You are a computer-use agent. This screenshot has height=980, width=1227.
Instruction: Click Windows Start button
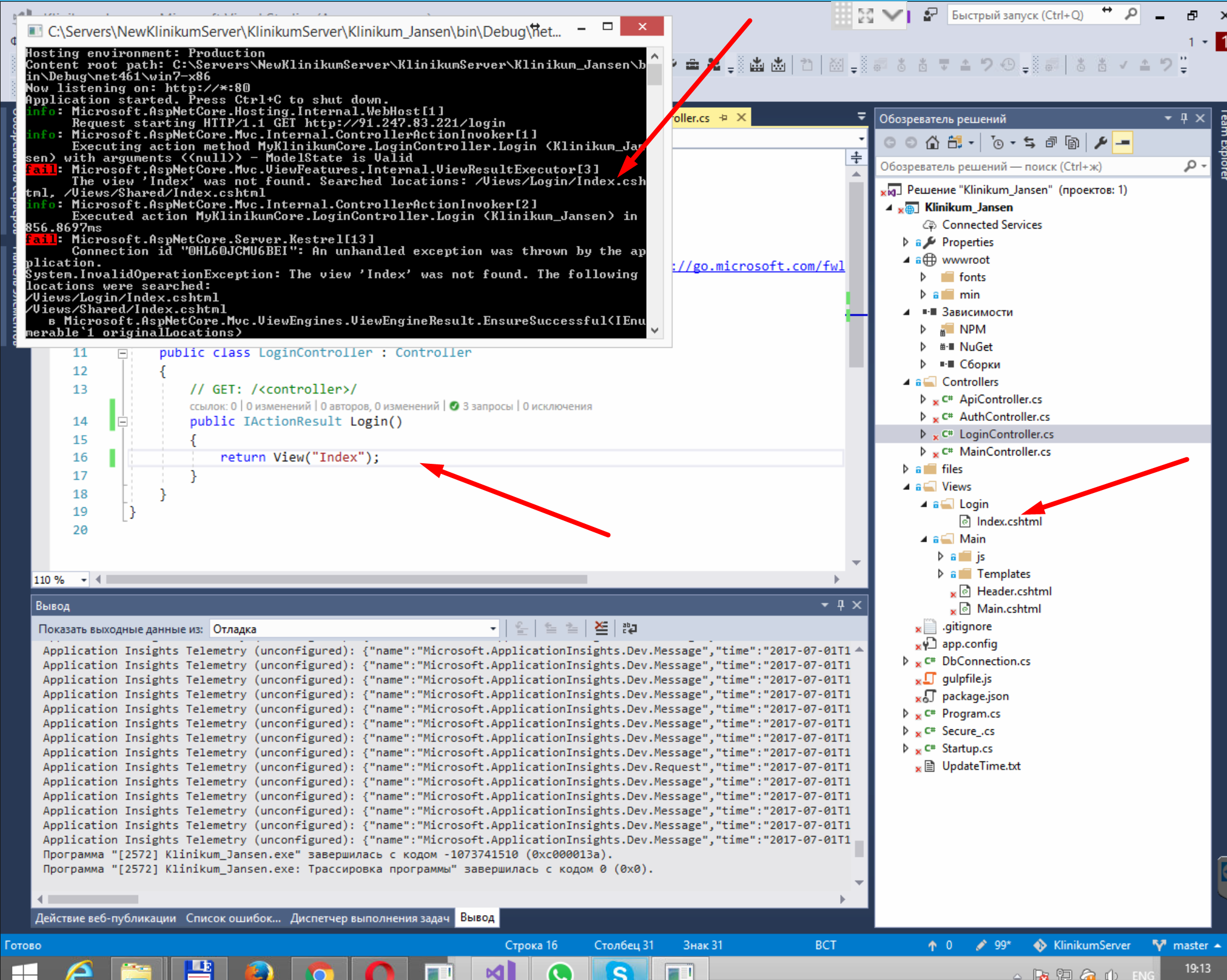[x=24, y=970]
